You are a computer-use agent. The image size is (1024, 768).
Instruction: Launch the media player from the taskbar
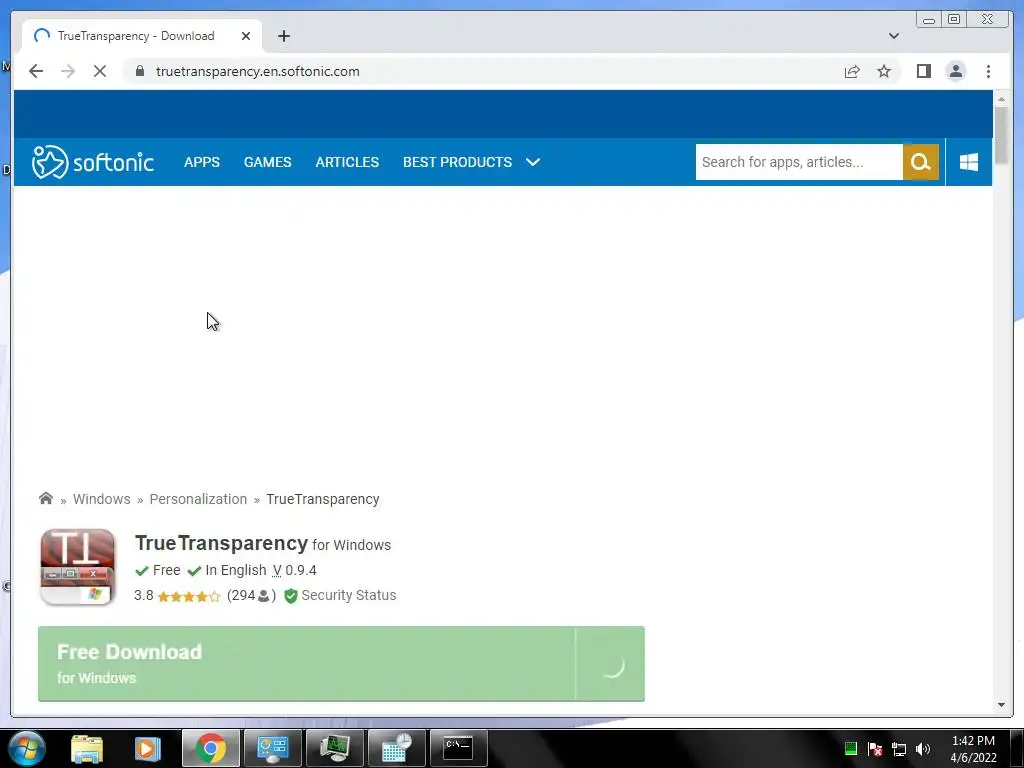point(148,748)
